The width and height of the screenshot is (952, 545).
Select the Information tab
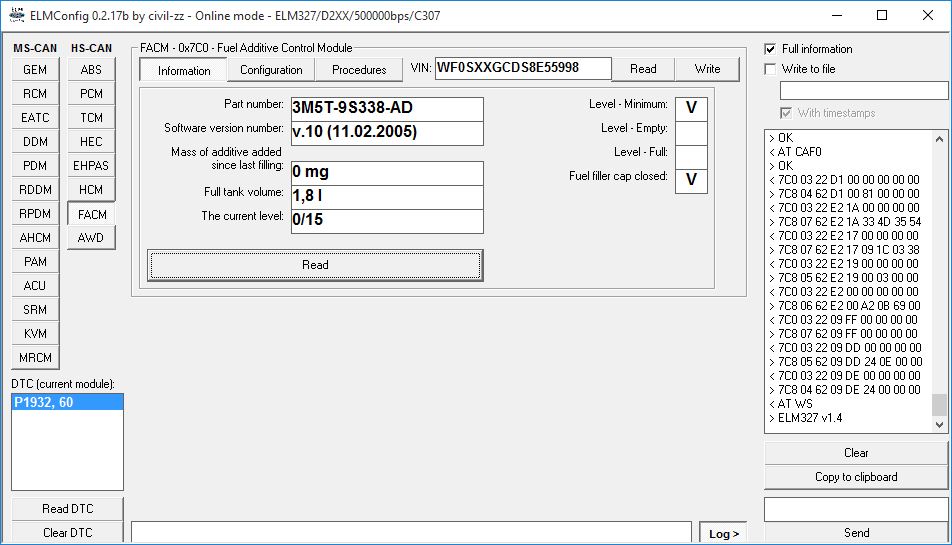pos(184,70)
